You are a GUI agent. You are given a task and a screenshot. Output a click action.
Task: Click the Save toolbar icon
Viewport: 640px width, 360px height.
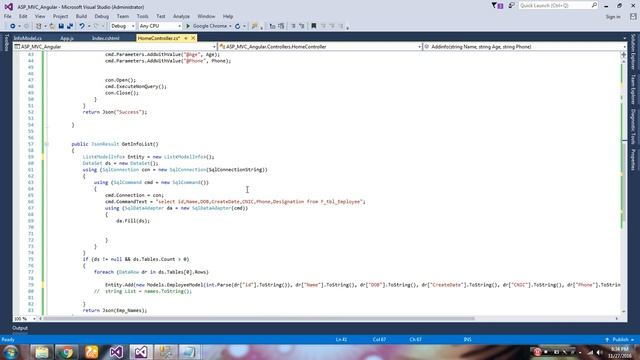coord(61,26)
